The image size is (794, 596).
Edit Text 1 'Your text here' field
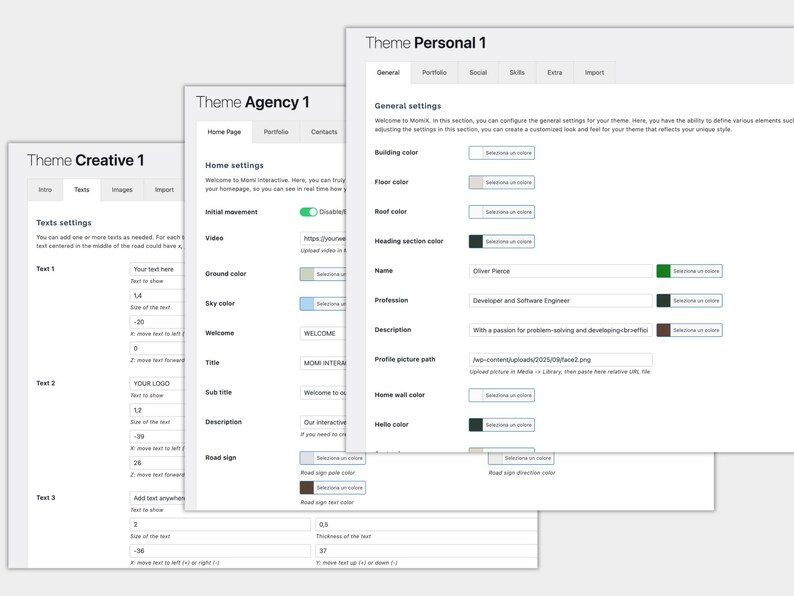(x=157, y=269)
